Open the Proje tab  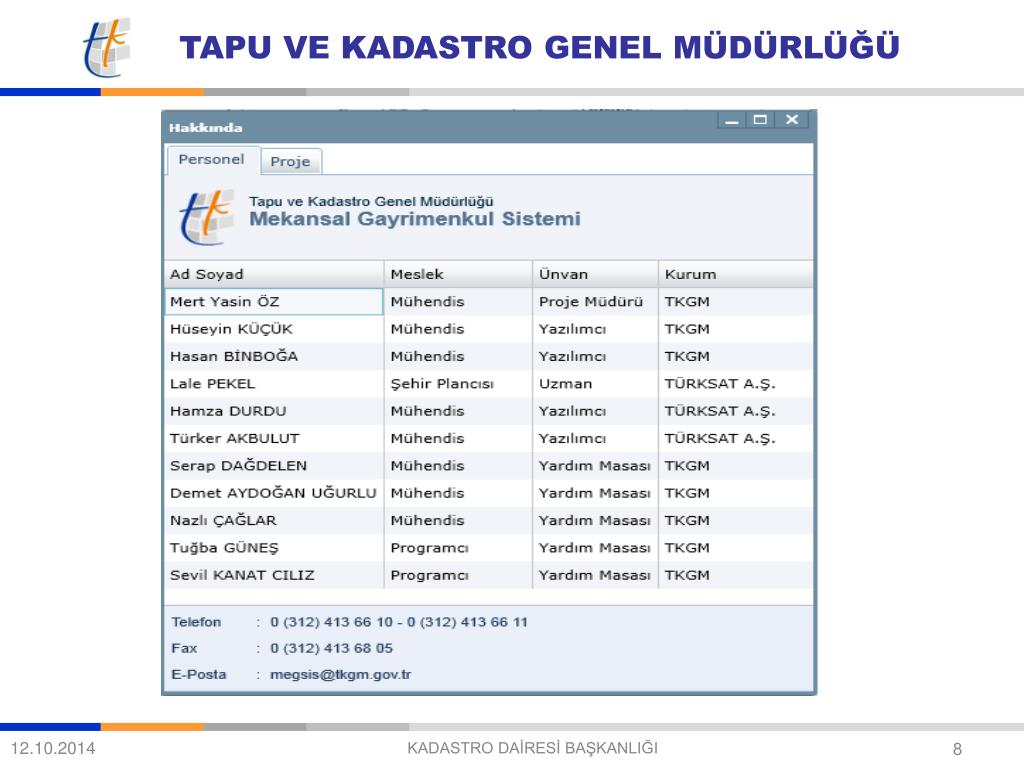291,161
